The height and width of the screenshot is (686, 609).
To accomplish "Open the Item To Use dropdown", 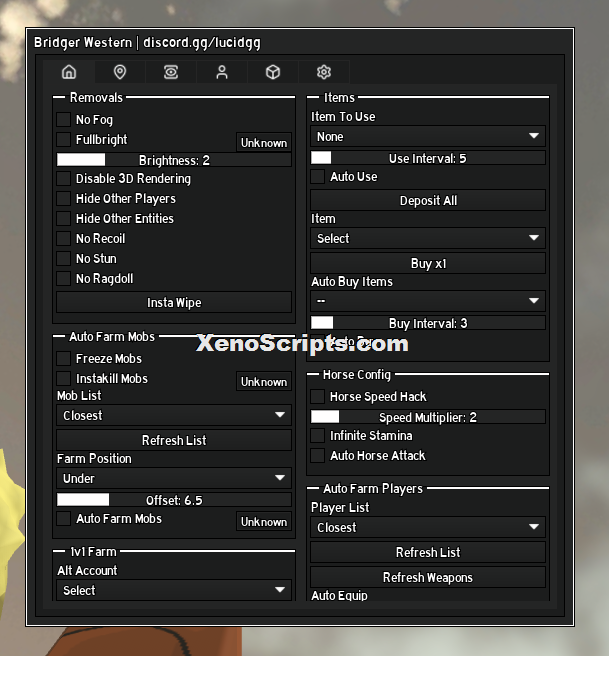I will (428, 136).
